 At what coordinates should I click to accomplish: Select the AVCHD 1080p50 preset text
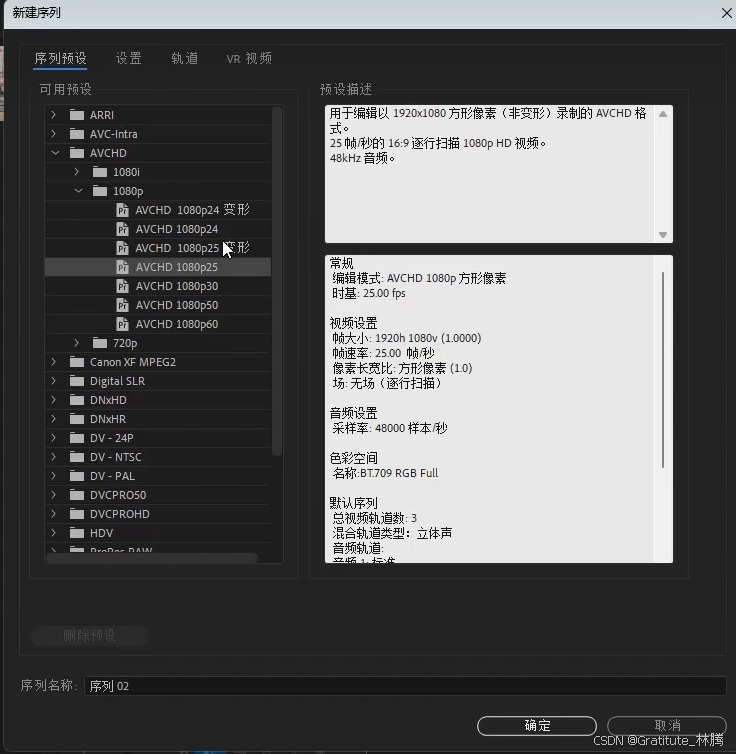177,305
